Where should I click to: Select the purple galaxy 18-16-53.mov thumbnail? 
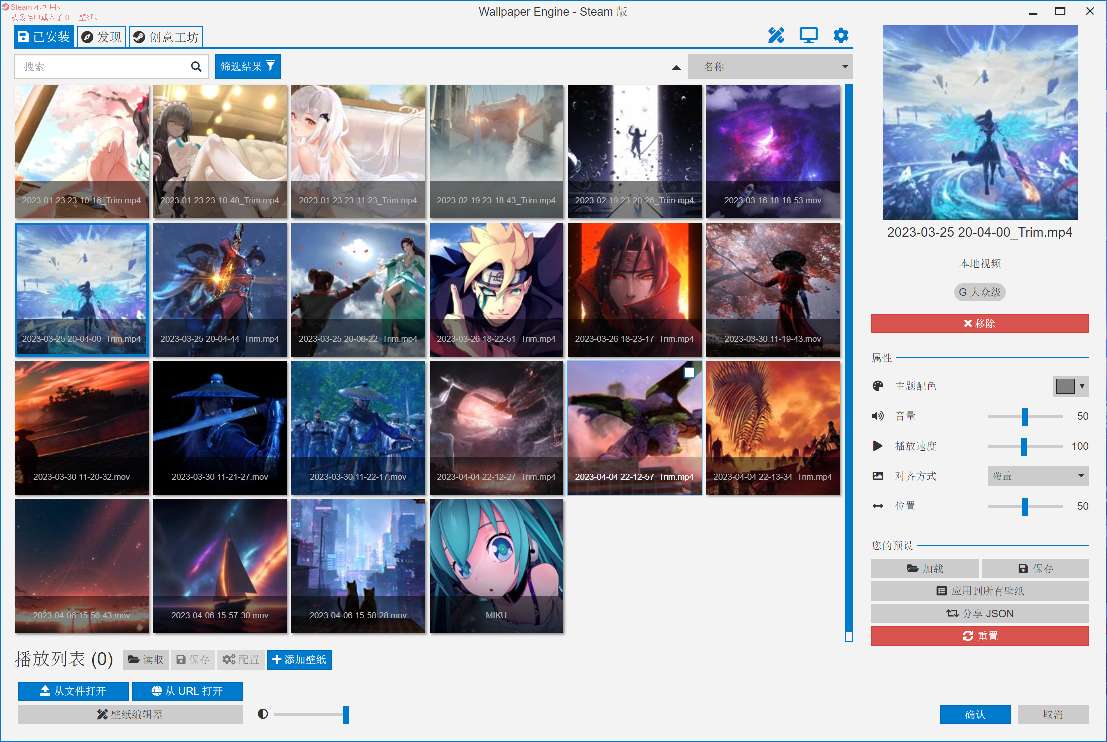(773, 151)
